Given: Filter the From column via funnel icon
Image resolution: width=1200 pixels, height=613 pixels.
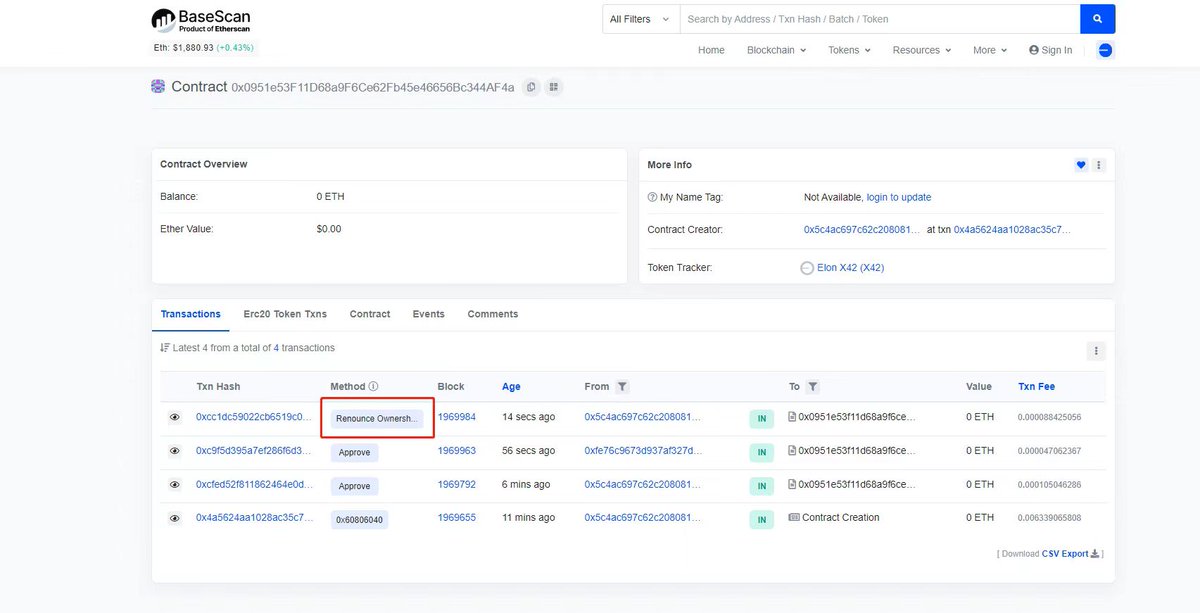Looking at the screenshot, I should coord(622,386).
